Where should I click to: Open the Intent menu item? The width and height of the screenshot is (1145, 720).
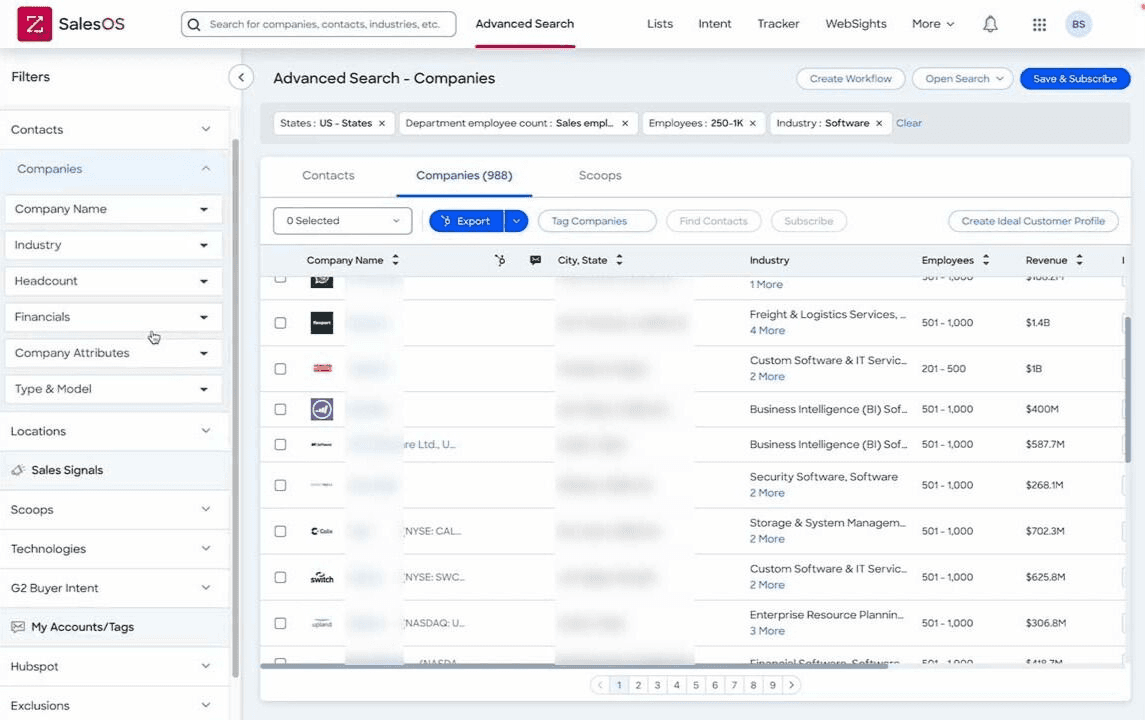[714, 24]
